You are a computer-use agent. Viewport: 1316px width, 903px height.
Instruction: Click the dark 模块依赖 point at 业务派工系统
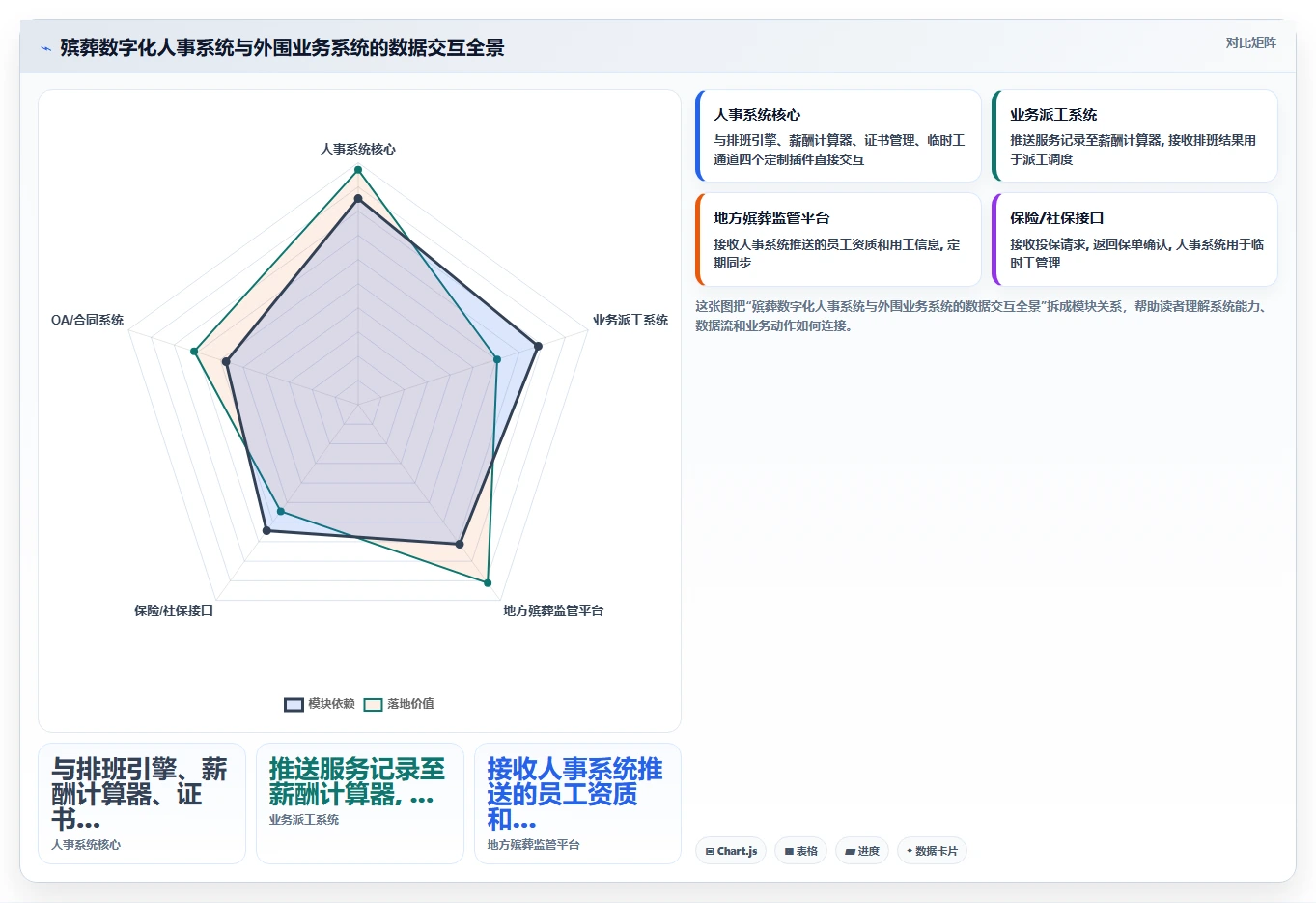tap(538, 346)
